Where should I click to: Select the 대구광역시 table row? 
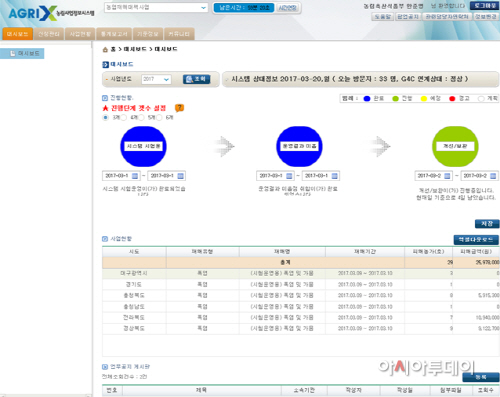[301, 273]
